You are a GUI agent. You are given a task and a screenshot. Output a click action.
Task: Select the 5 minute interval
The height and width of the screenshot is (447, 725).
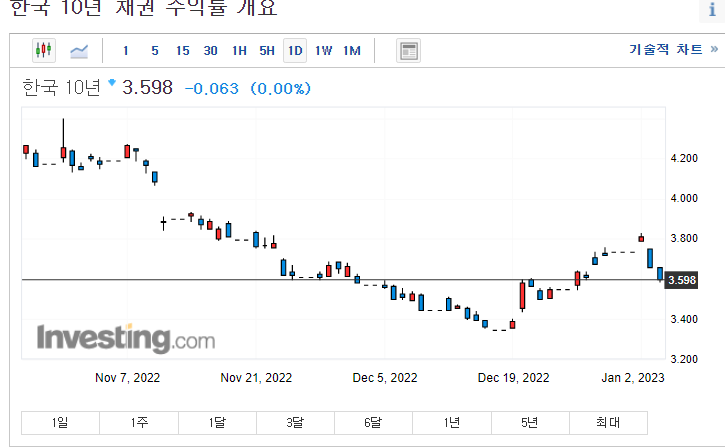(x=155, y=50)
